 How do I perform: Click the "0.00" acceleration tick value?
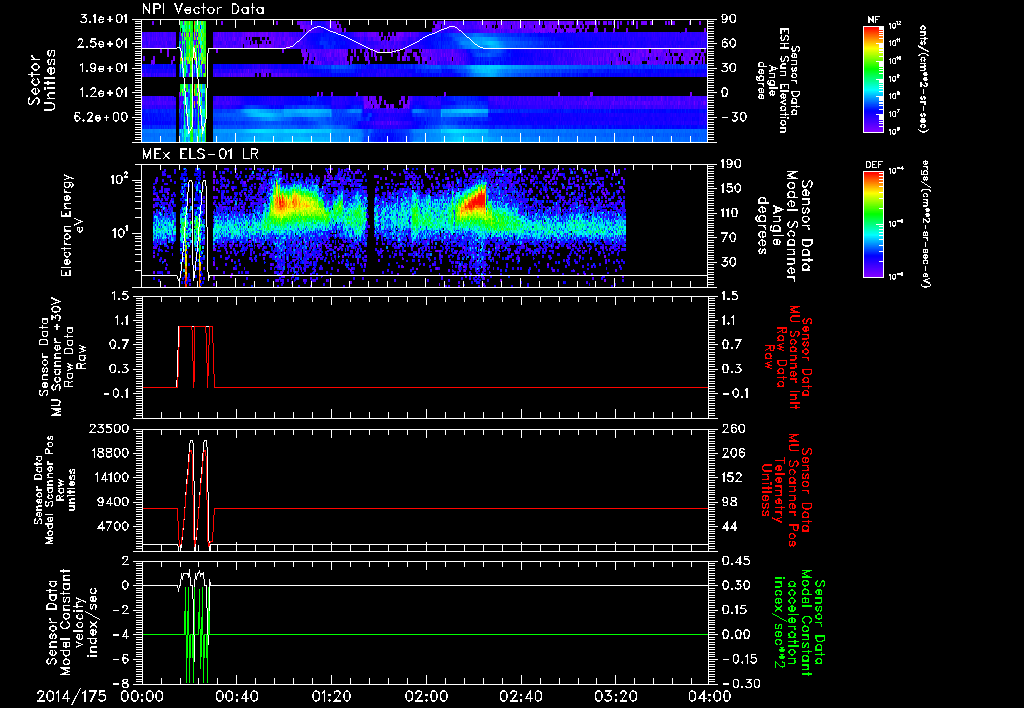click(734, 634)
